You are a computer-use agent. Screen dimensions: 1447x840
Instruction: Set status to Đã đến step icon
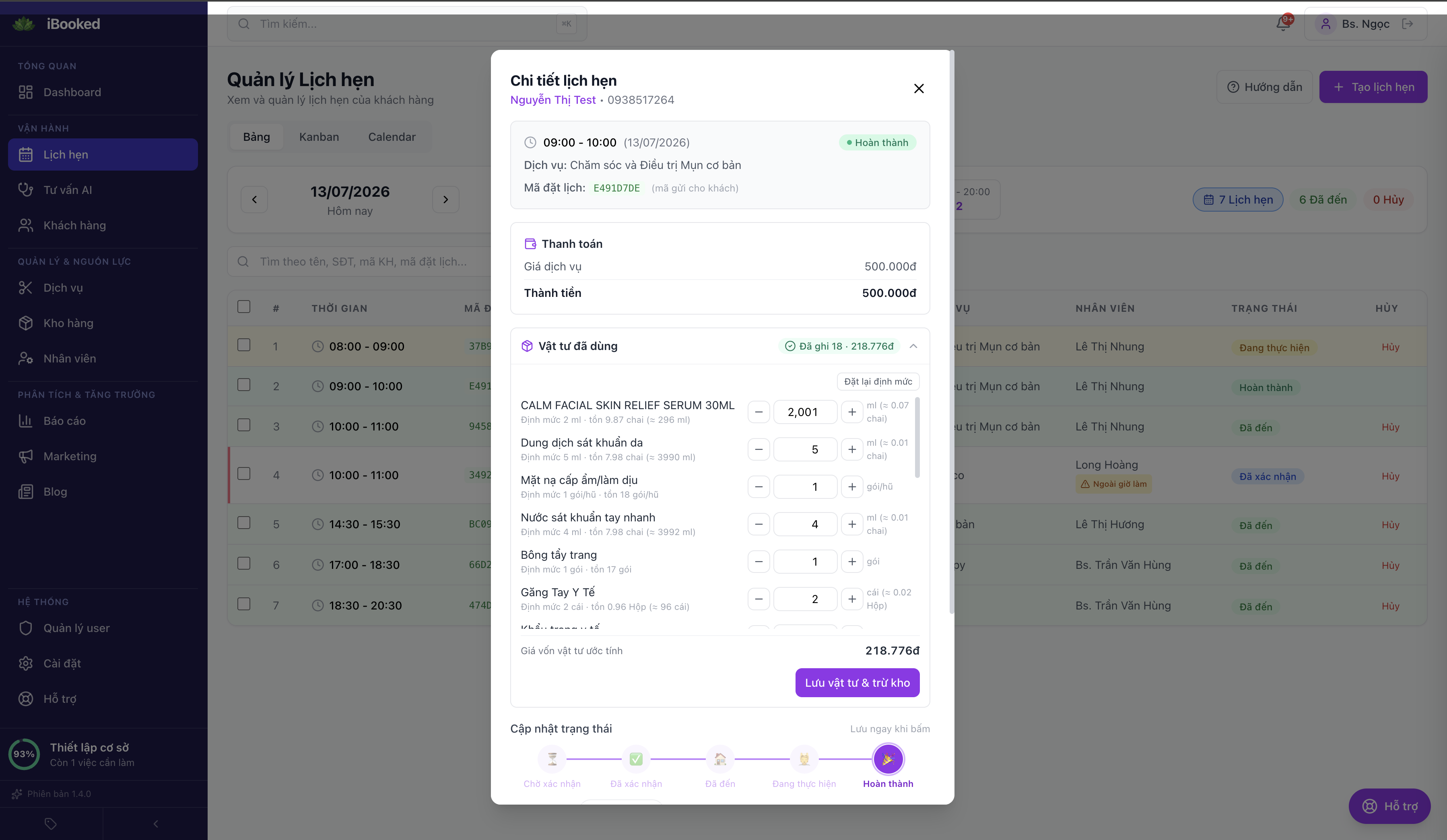tap(720, 760)
